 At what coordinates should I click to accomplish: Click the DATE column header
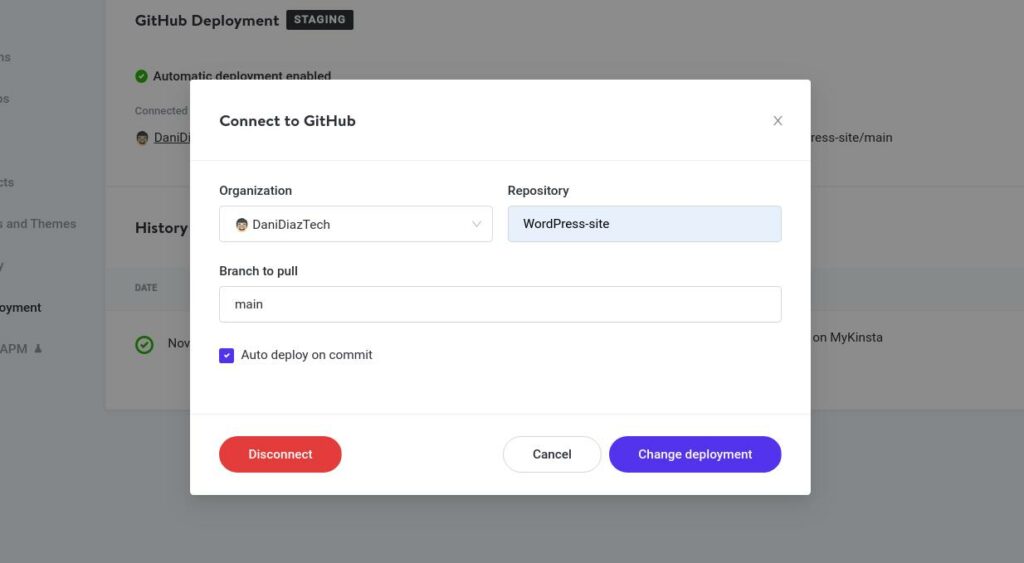(146, 287)
